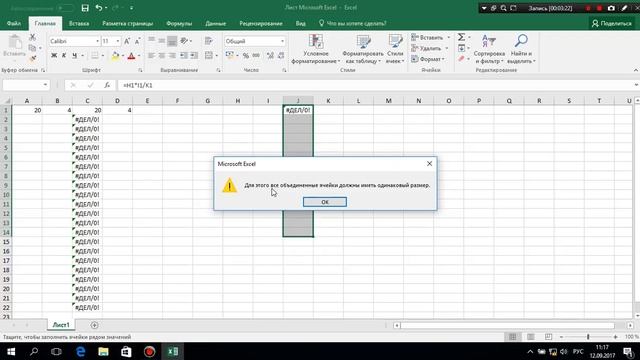Screen dimensions: 640x360
Task: Open Условное форматирование menu
Action: point(316,49)
